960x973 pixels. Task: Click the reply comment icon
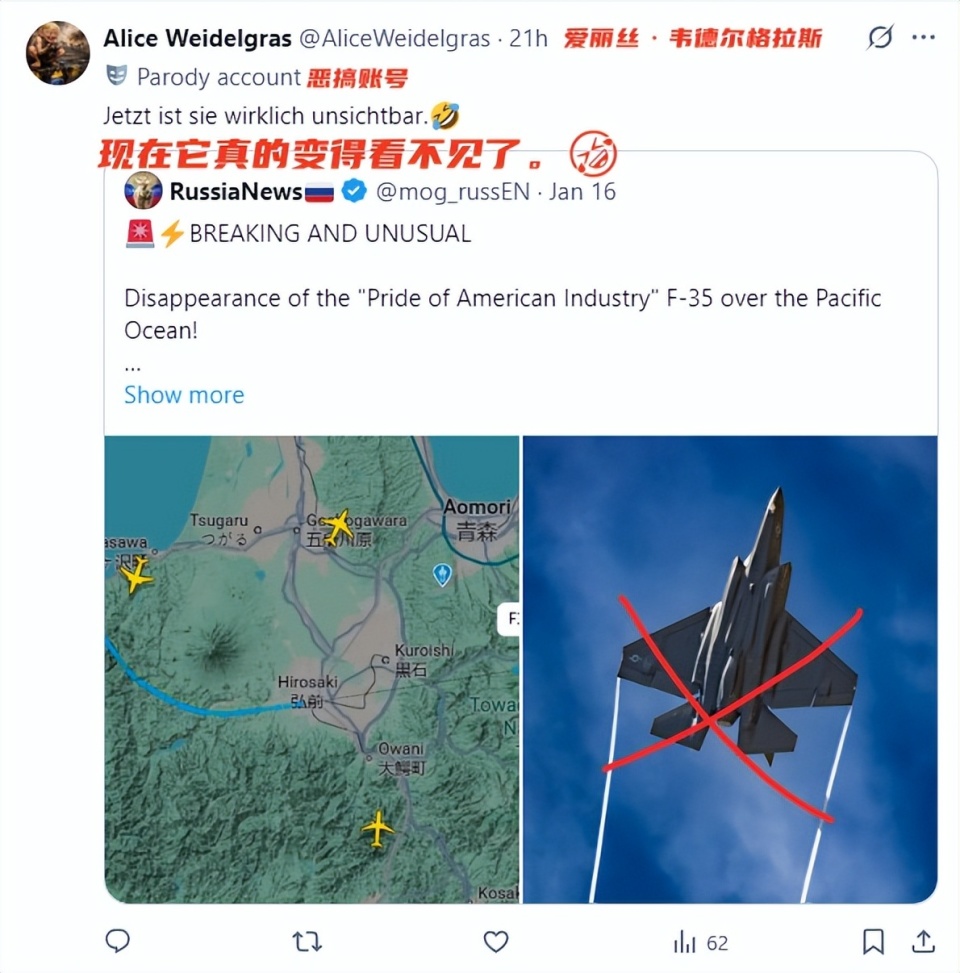[x=117, y=941]
